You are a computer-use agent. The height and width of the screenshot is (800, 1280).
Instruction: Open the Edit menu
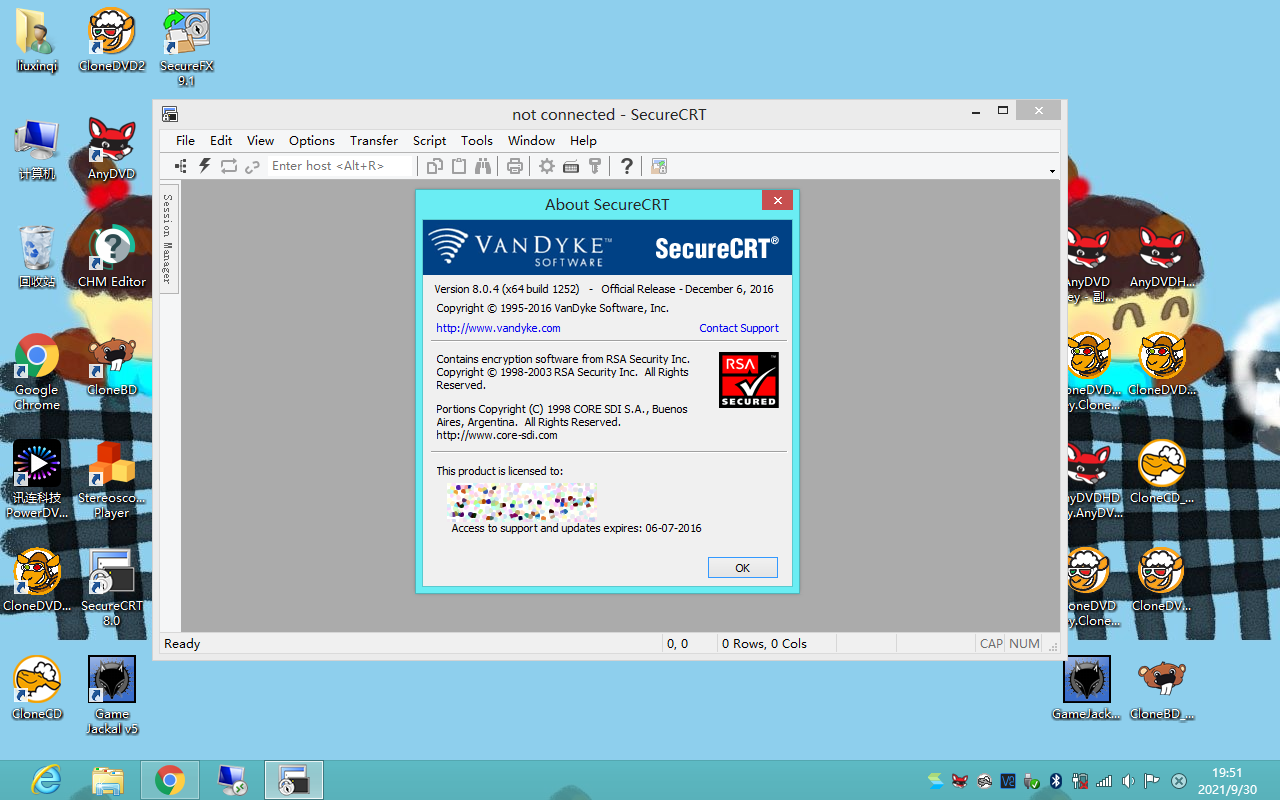(221, 140)
